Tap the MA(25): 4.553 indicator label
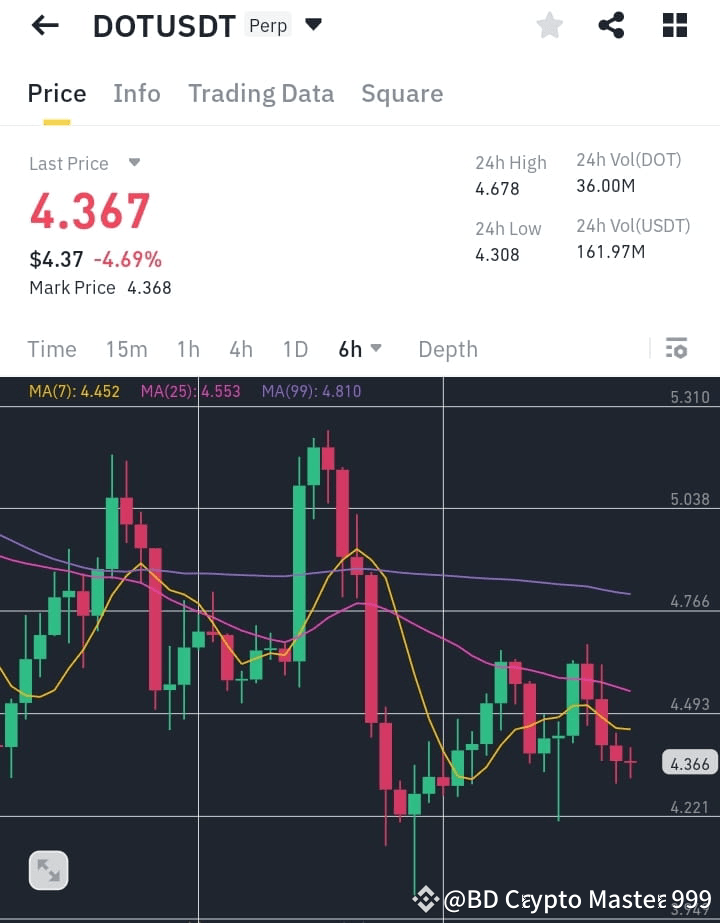720x923 pixels. click(190, 391)
